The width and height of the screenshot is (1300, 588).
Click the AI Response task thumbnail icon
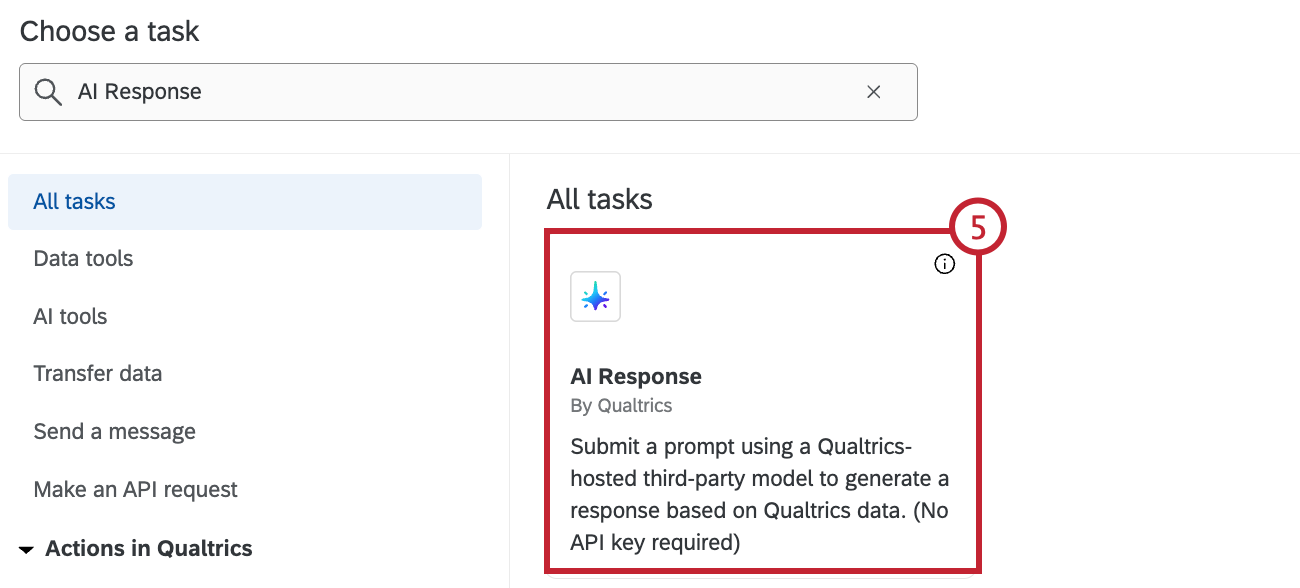(595, 296)
